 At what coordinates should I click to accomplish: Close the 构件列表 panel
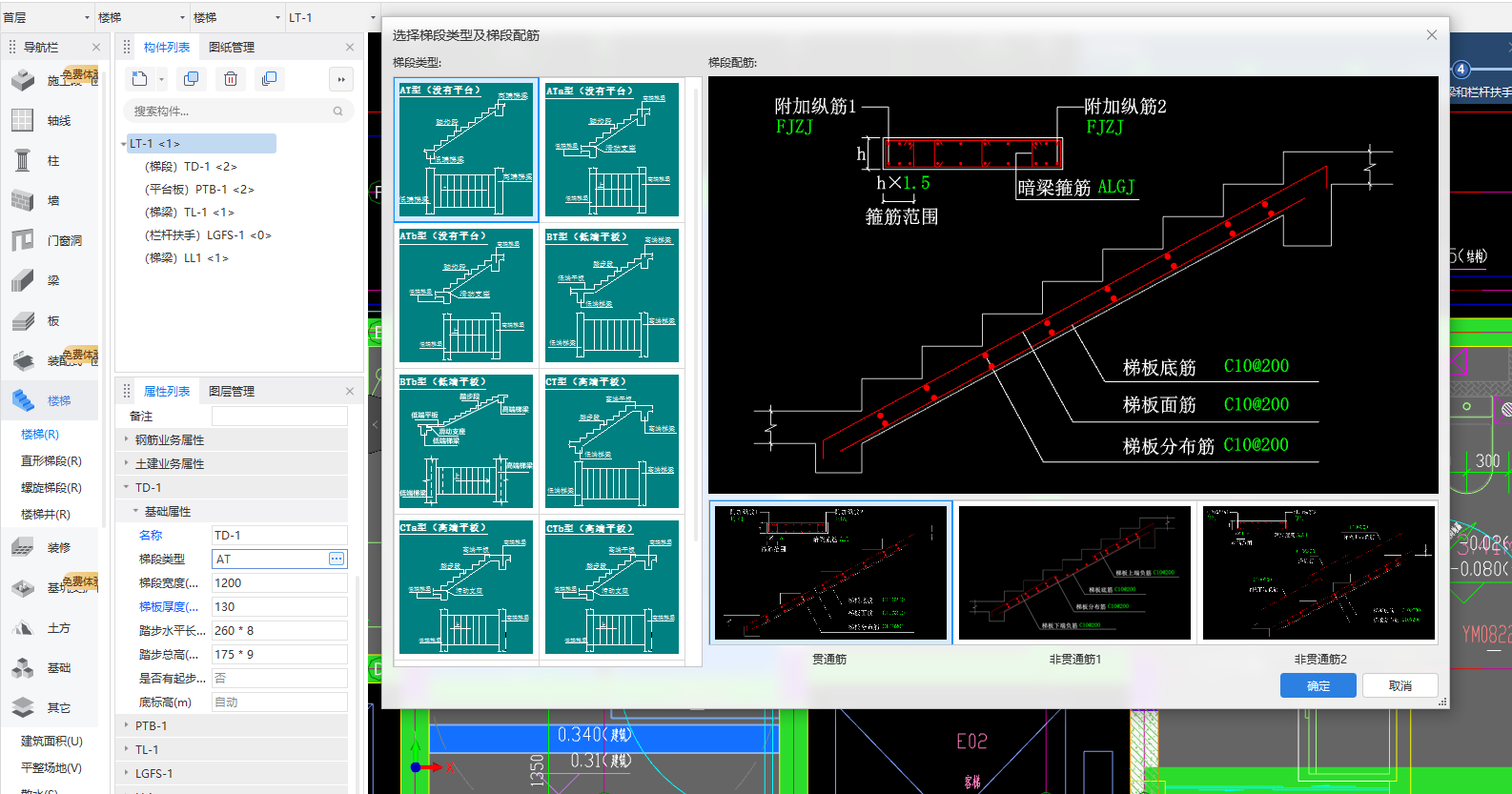click(350, 47)
